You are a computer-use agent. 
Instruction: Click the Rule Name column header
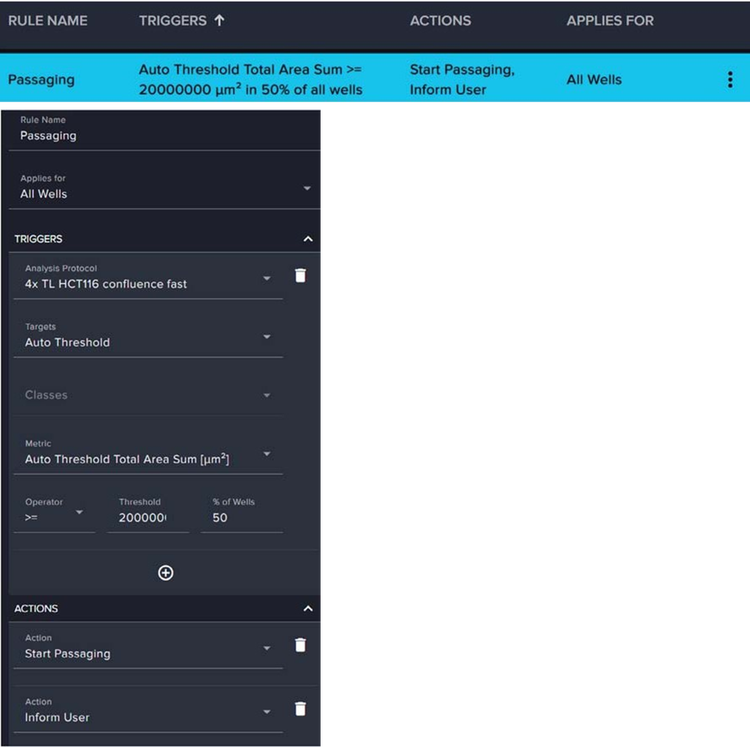click(48, 20)
